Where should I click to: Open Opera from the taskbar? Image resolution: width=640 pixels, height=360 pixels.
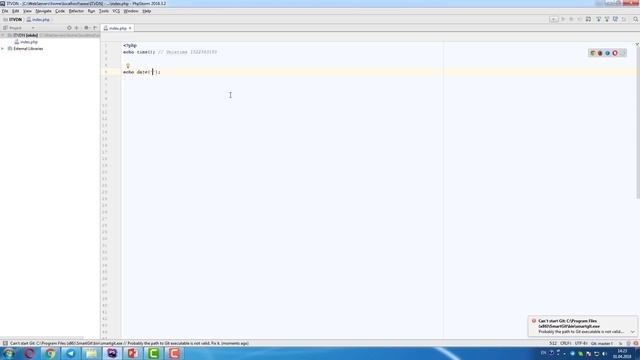point(29,353)
